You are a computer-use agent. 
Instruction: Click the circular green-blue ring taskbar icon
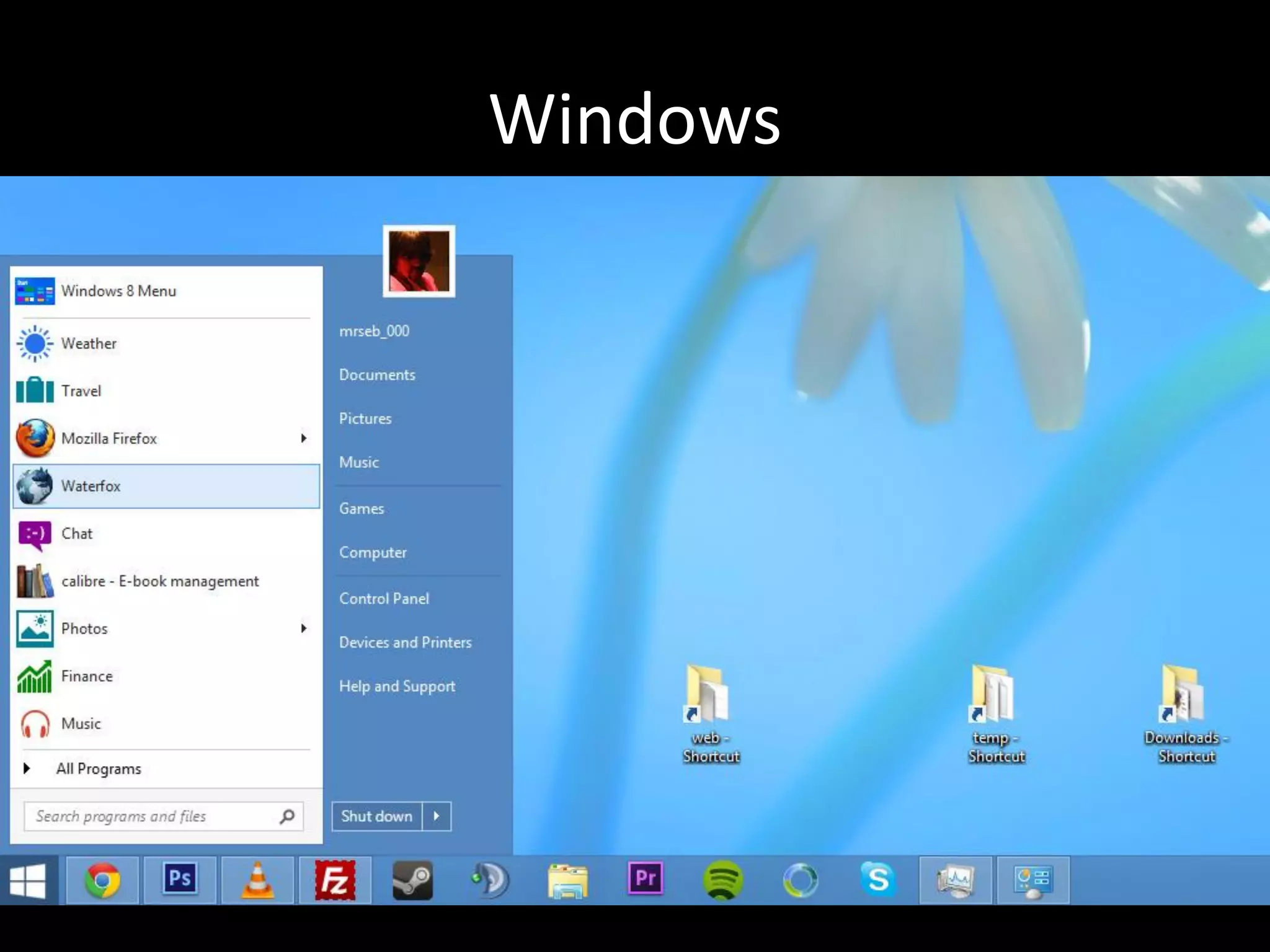pos(801,880)
